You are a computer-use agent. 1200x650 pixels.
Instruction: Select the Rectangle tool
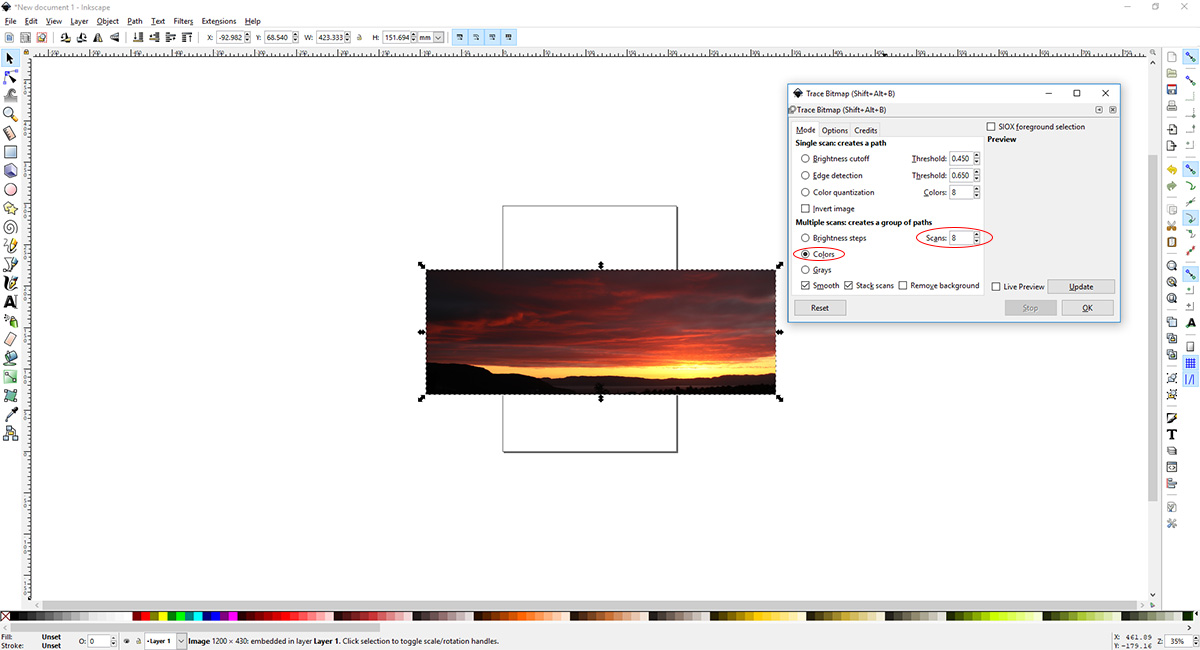click(x=10, y=152)
